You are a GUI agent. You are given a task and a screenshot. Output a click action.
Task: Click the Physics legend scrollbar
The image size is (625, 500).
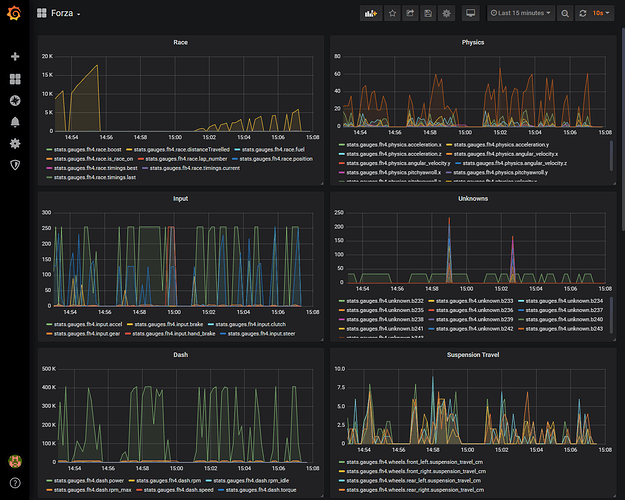[611, 156]
